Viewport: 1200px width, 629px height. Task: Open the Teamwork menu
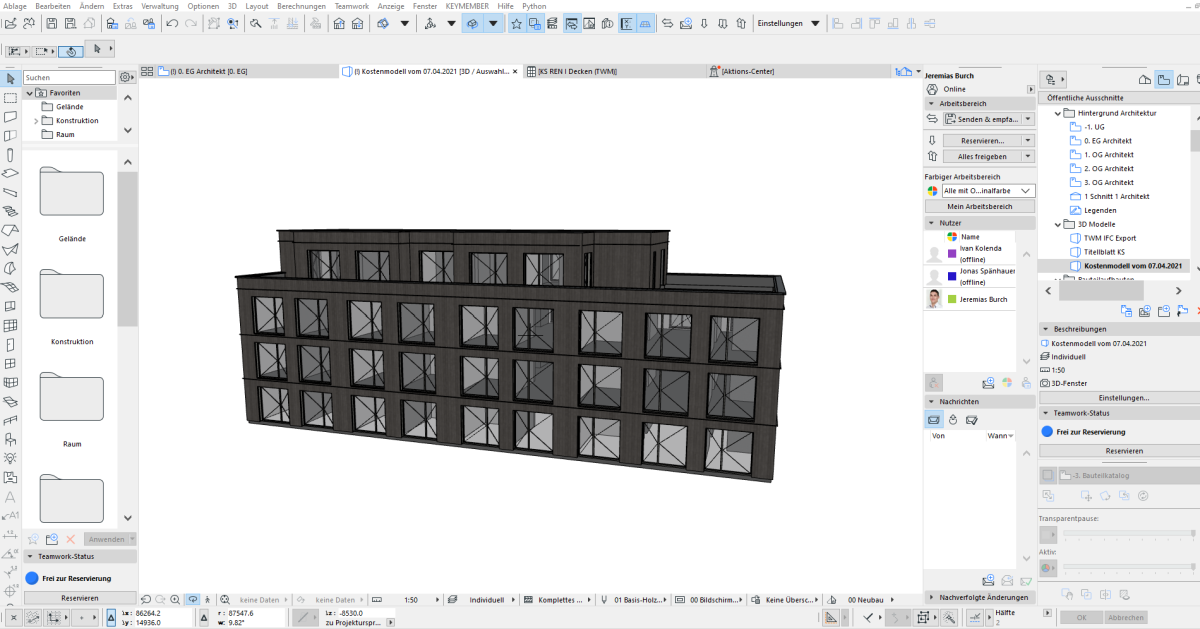click(351, 6)
